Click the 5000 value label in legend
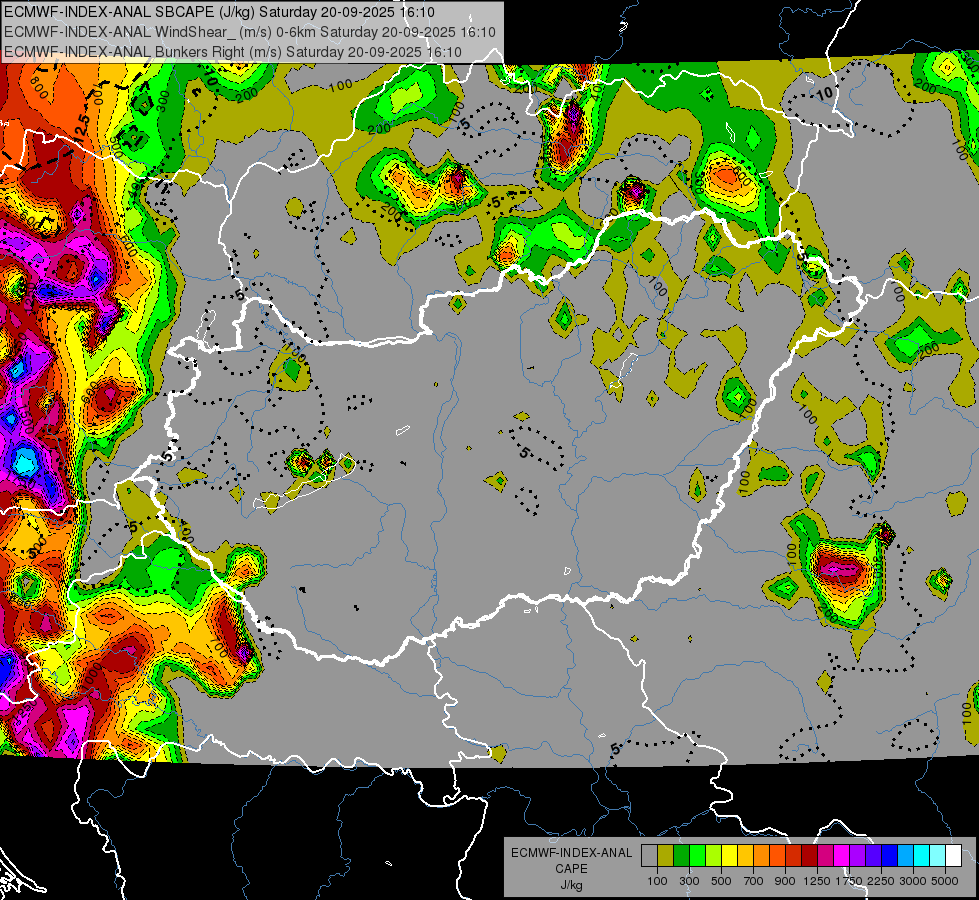979x900 pixels. (x=945, y=880)
